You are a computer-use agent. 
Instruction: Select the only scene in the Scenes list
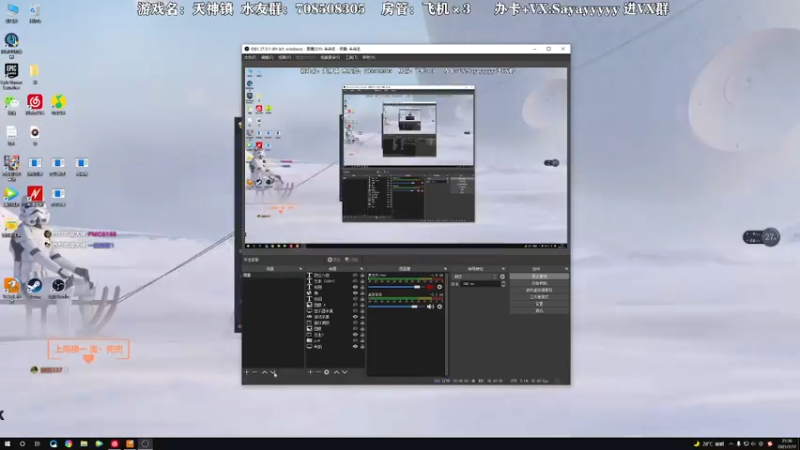click(x=273, y=276)
